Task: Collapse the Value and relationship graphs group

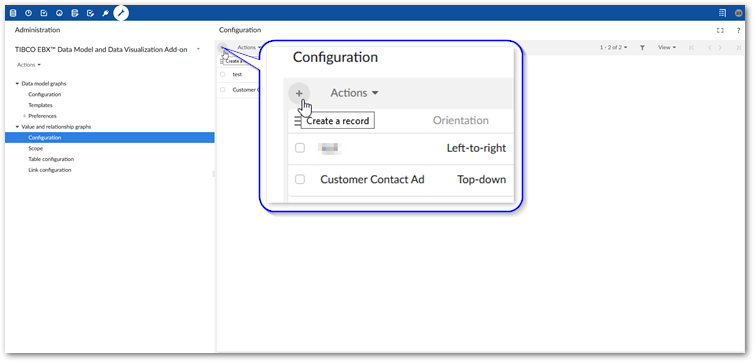Action: point(17,127)
